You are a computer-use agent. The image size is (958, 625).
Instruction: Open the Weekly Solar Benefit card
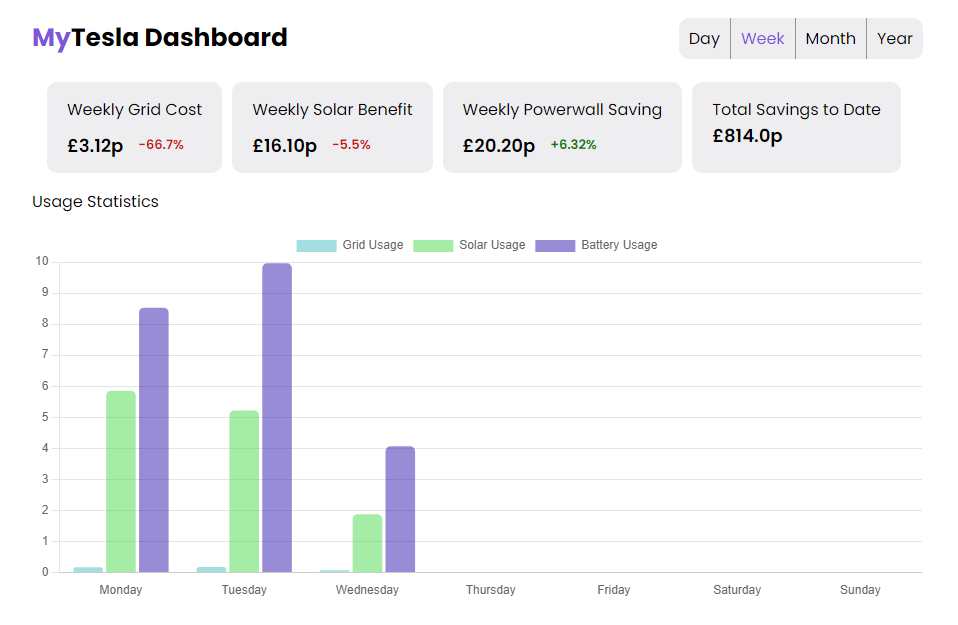(x=332, y=128)
